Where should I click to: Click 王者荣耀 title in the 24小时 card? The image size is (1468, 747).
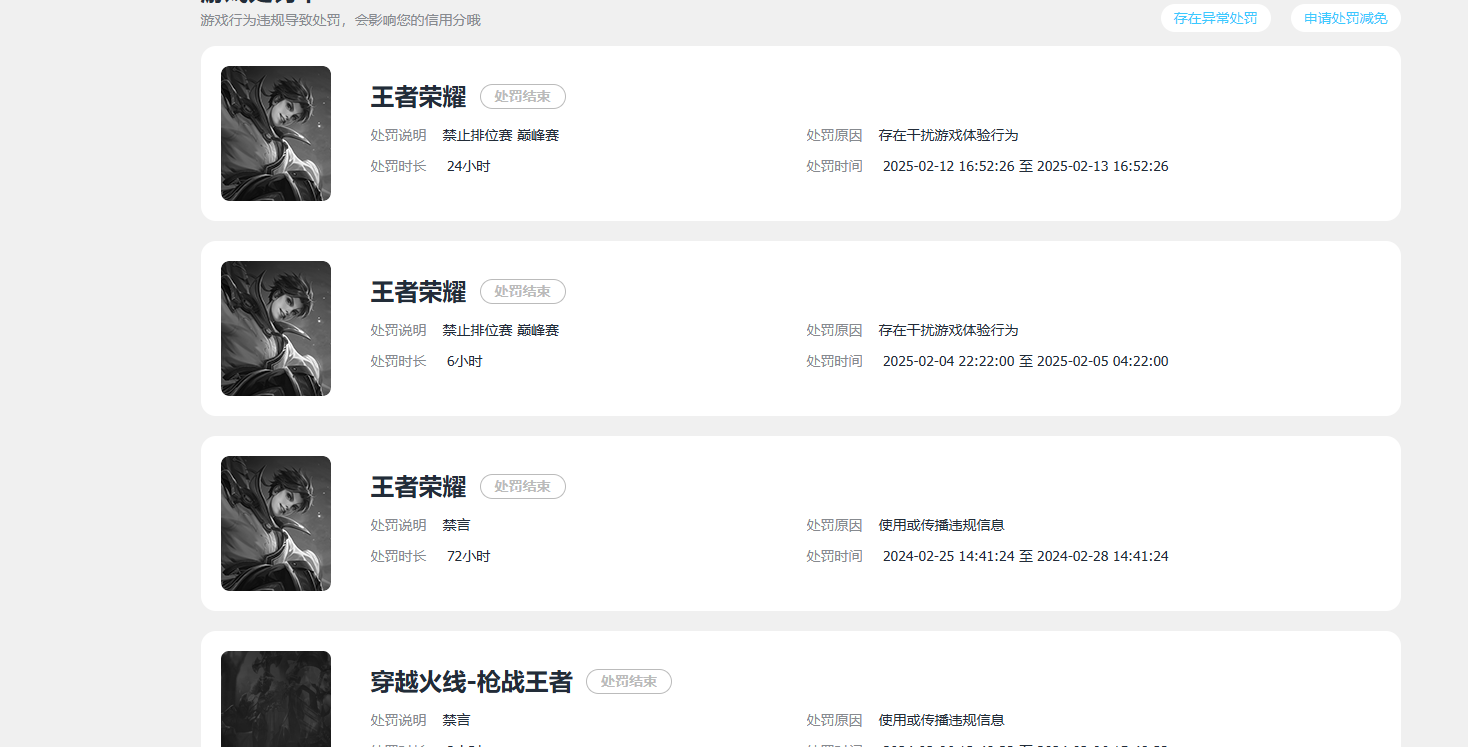418,97
